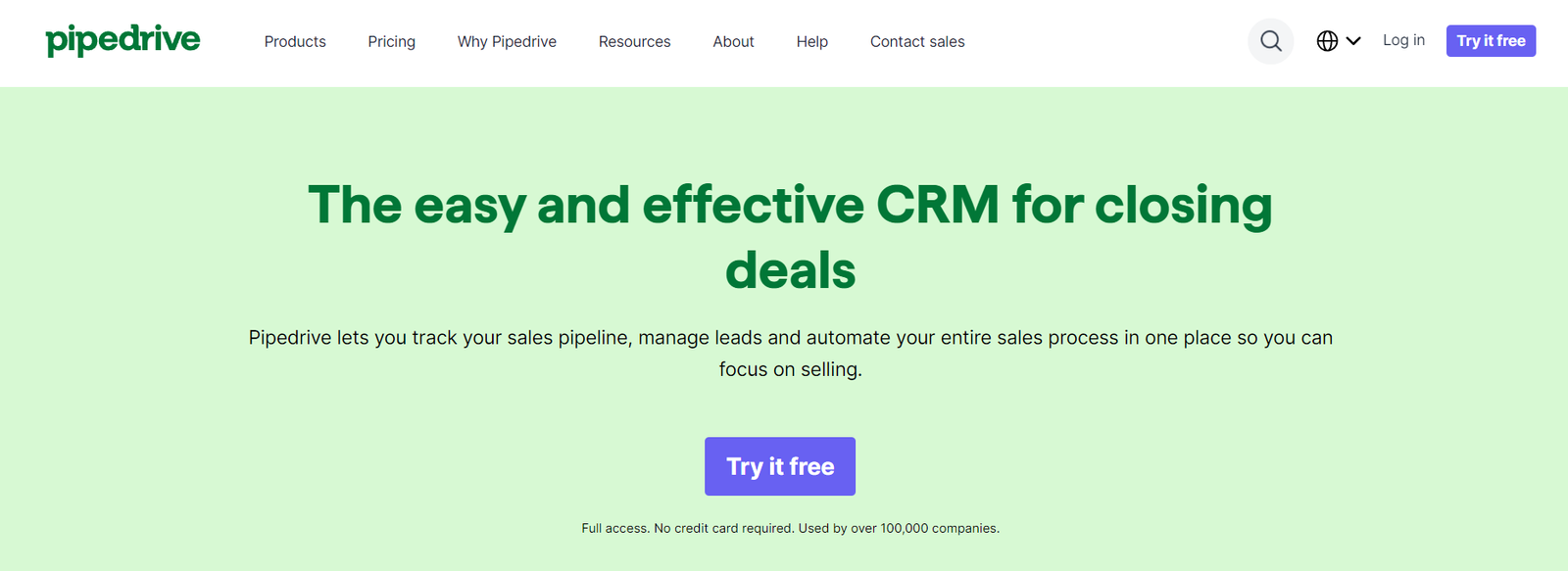Click the word CRM in the headline

[937, 205]
